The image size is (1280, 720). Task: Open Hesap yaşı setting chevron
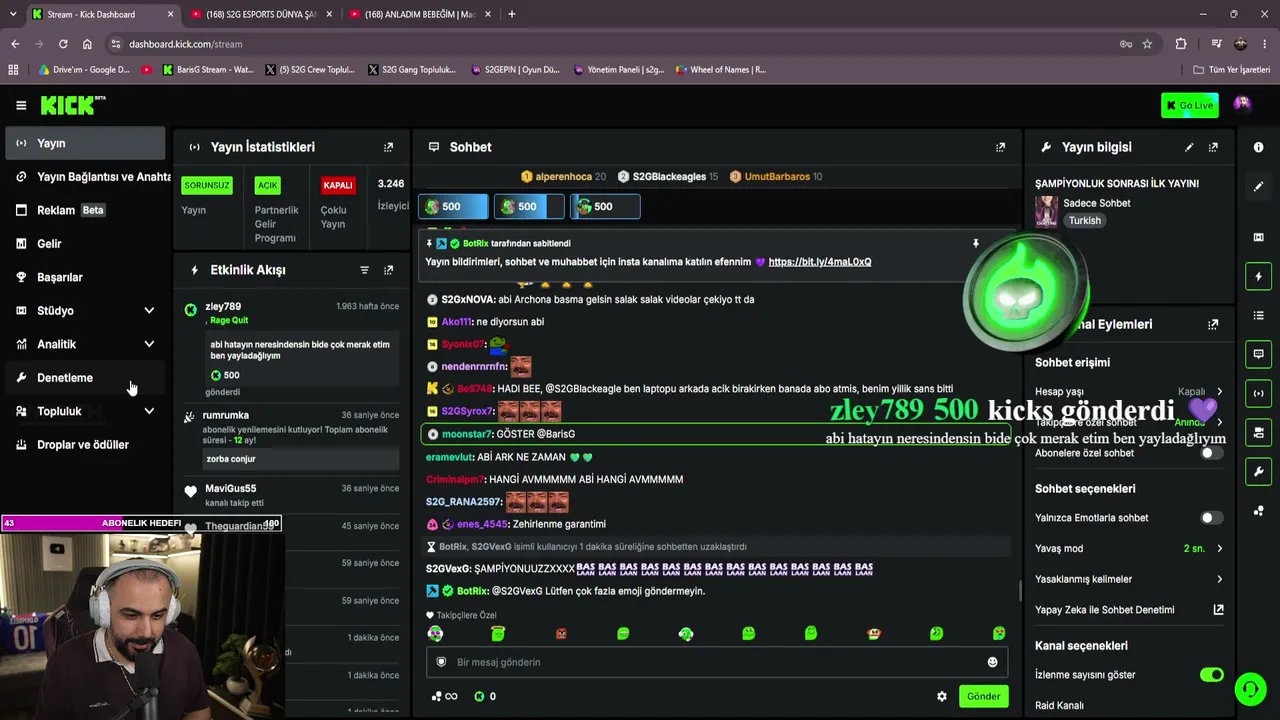pos(1219,392)
